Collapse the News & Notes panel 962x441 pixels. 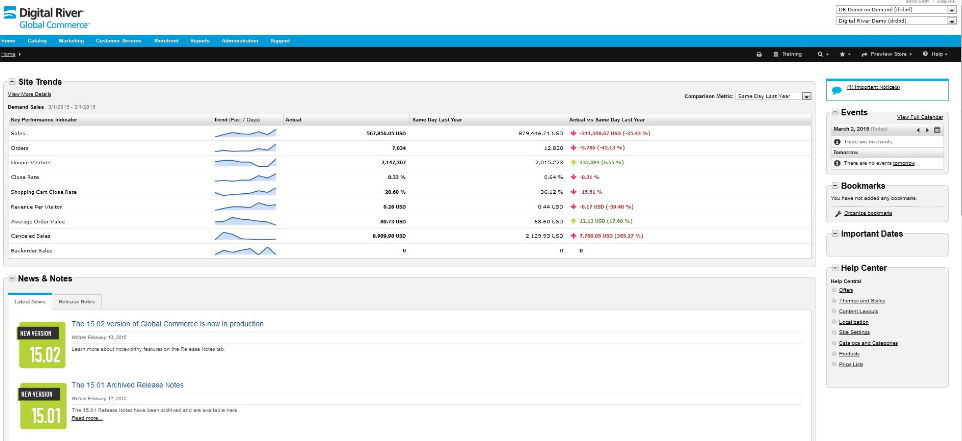[x=12, y=278]
